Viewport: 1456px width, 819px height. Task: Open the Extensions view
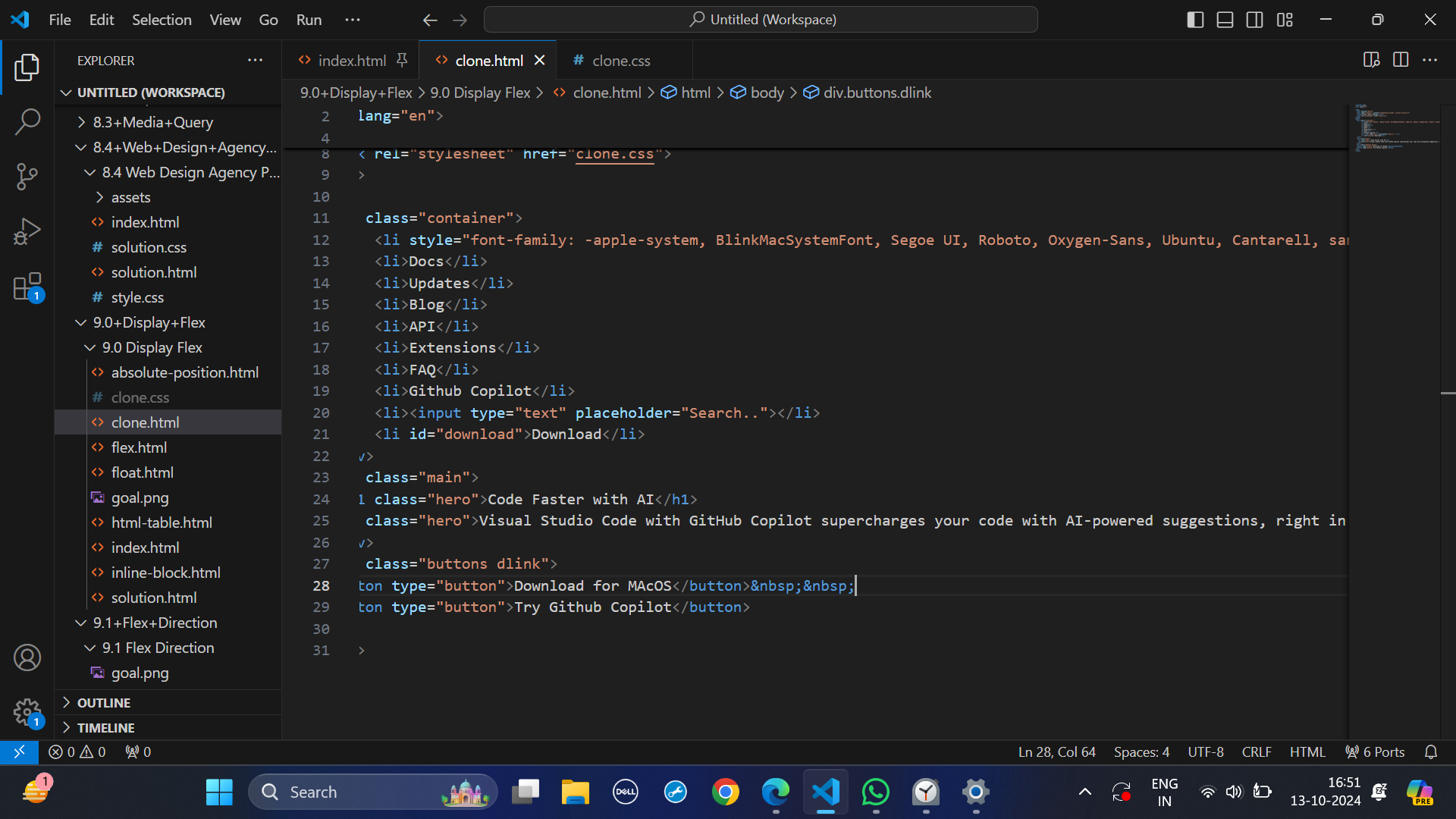tap(27, 286)
